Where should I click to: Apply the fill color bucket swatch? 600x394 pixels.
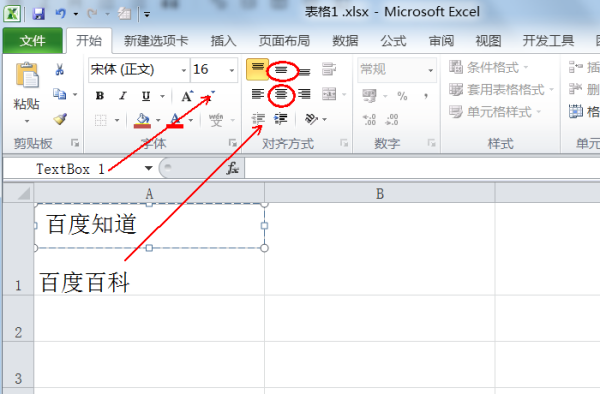point(142,120)
